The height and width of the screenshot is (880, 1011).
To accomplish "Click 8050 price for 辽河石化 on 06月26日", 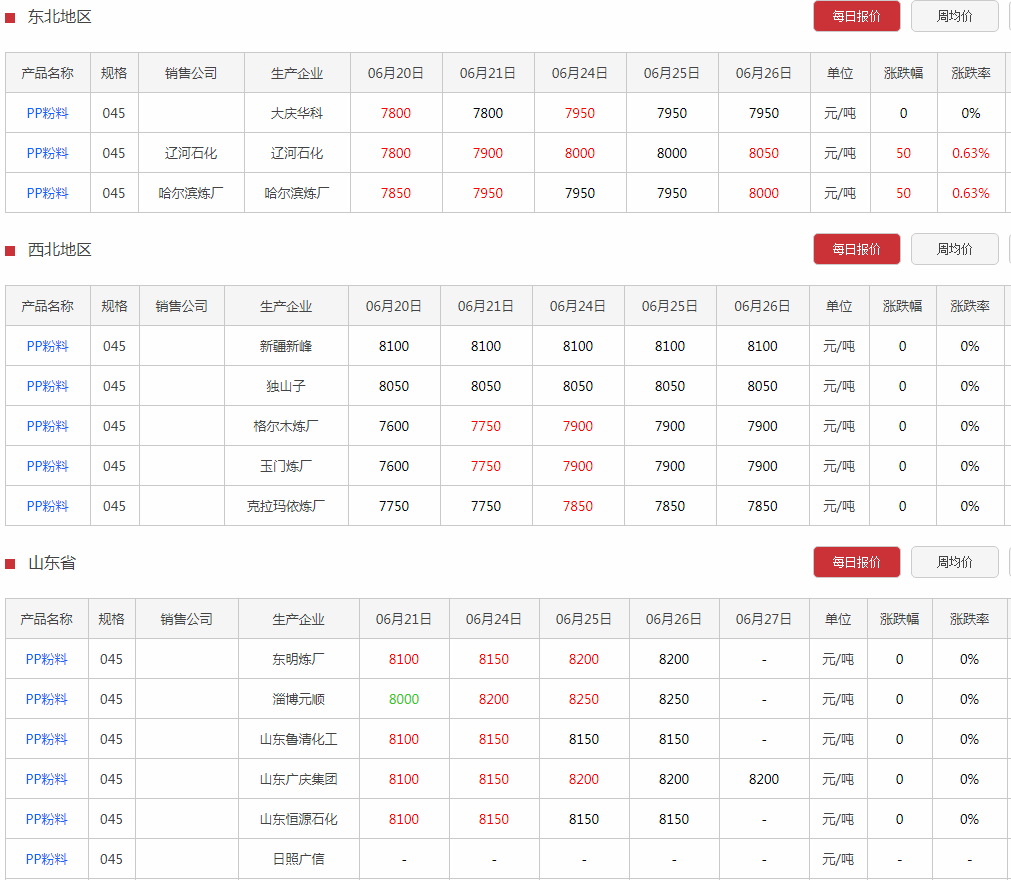I will (763, 153).
